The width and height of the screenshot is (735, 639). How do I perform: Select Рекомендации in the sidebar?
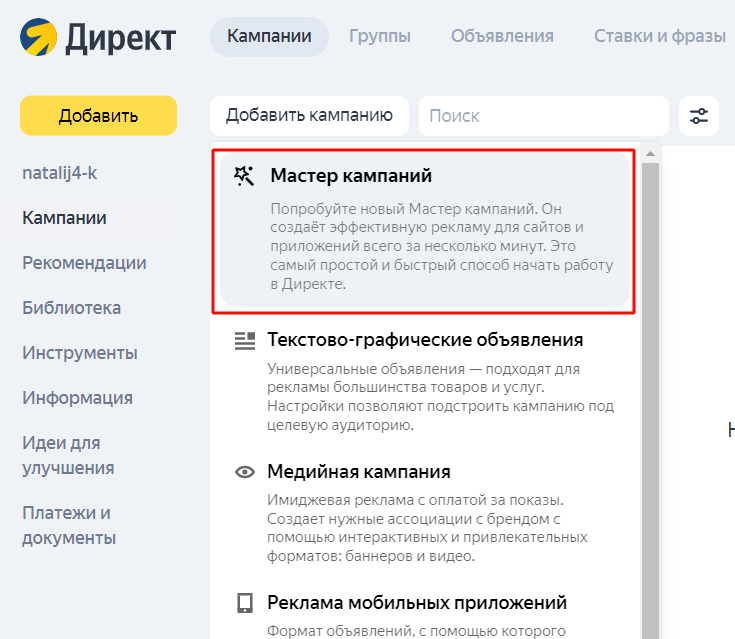coord(84,263)
